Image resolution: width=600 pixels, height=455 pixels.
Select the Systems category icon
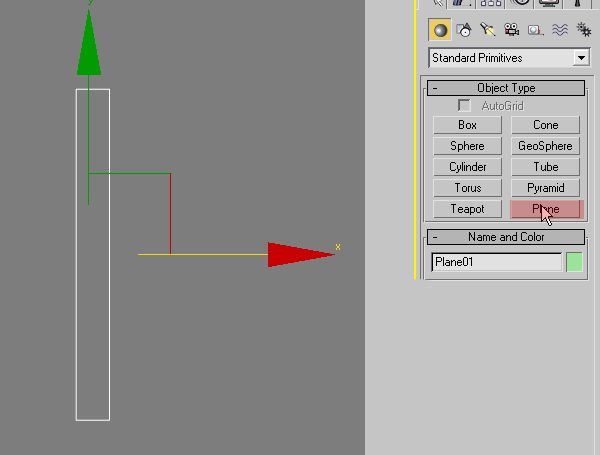(x=581, y=30)
